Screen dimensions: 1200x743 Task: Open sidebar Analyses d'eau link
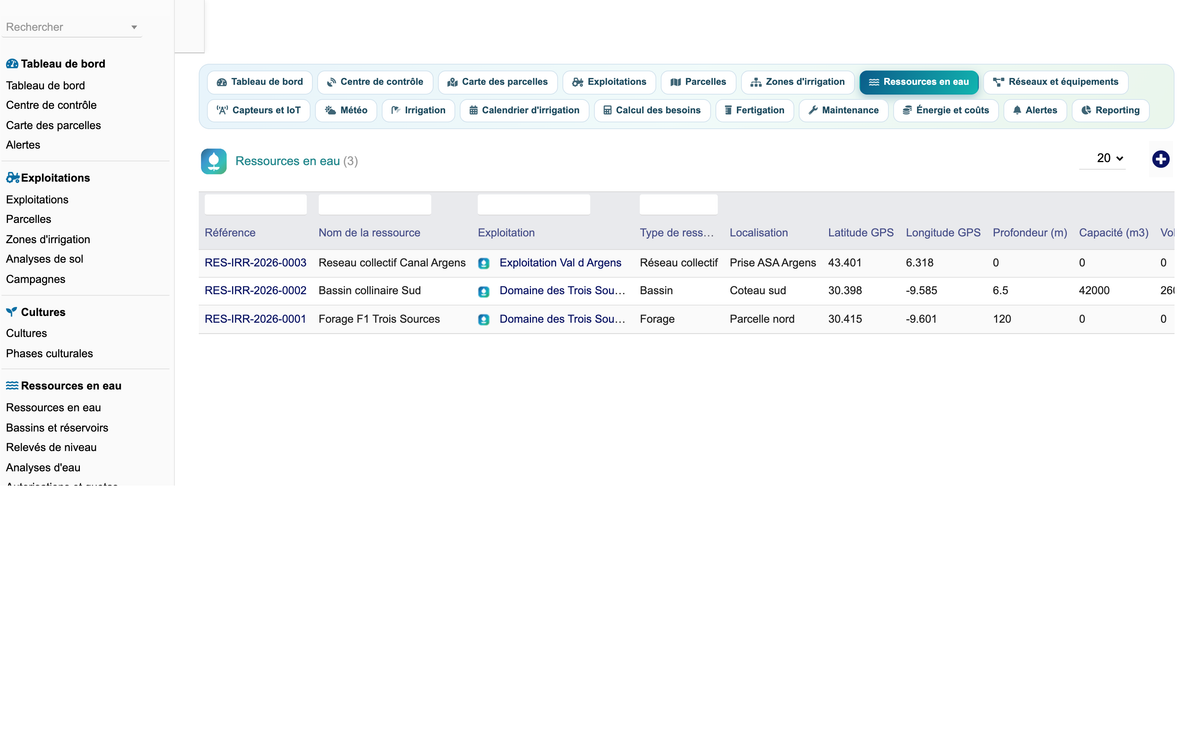pos(43,467)
